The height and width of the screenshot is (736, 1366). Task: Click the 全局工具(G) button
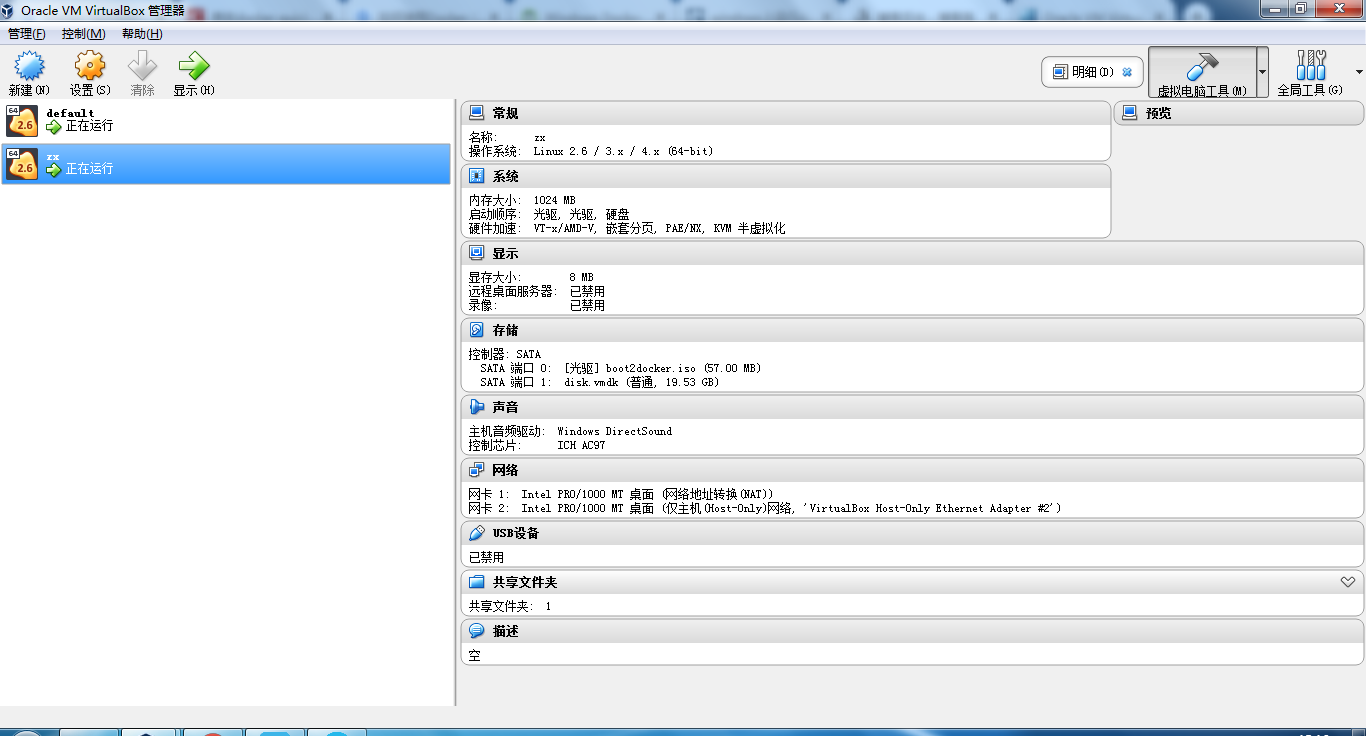tap(1310, 72)
